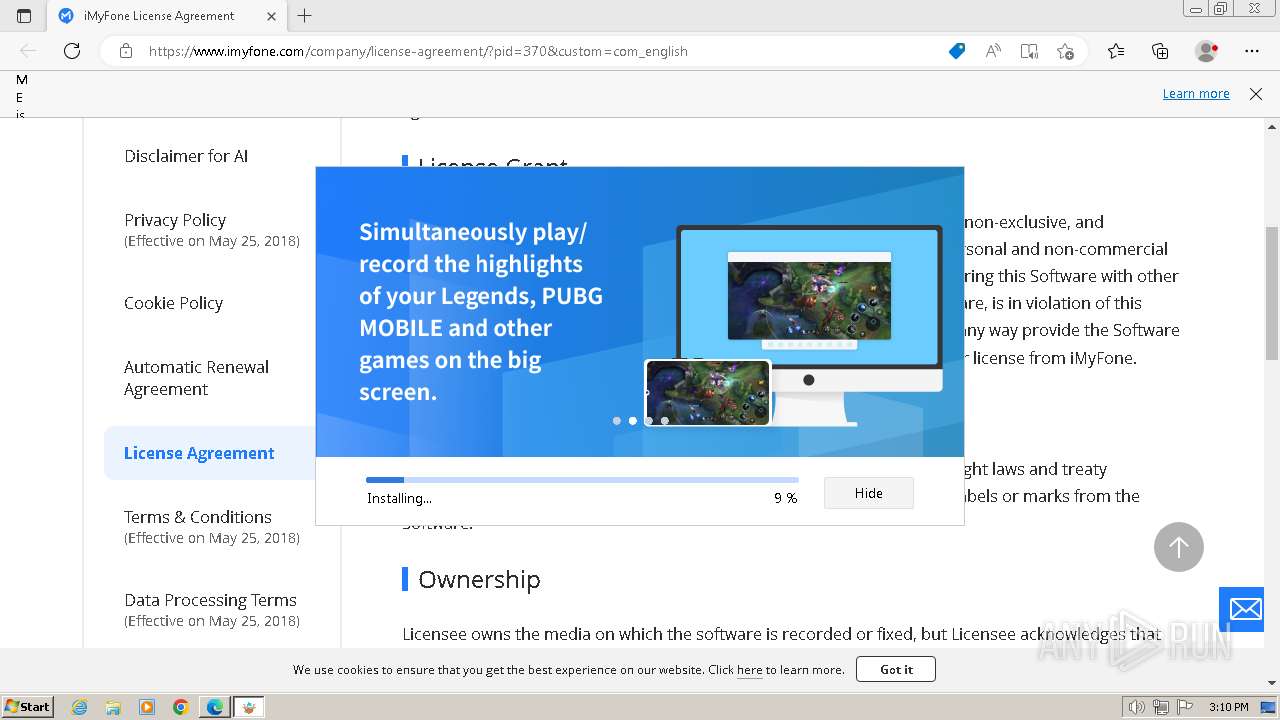Viewport: 1280px width, 720px height.
Task: Open Edge Settings and more menu
Action: (x=1252, y=51)
